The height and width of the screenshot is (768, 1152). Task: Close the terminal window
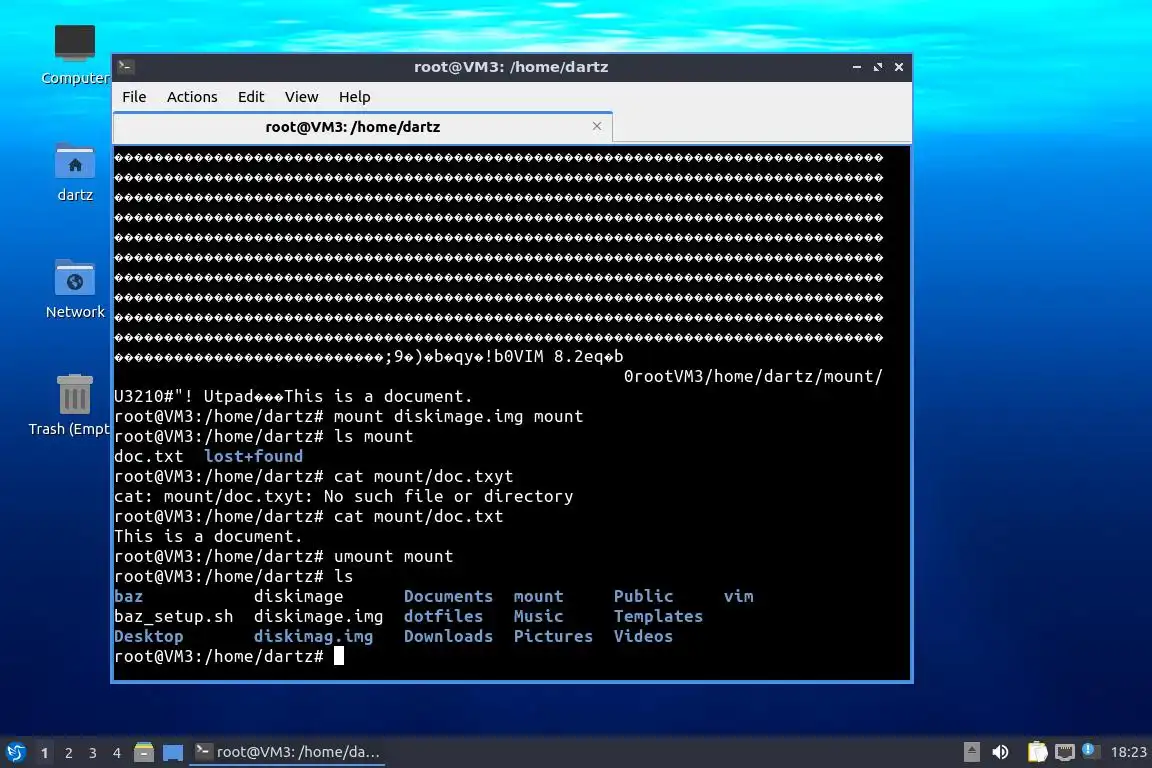pos(899,67)
